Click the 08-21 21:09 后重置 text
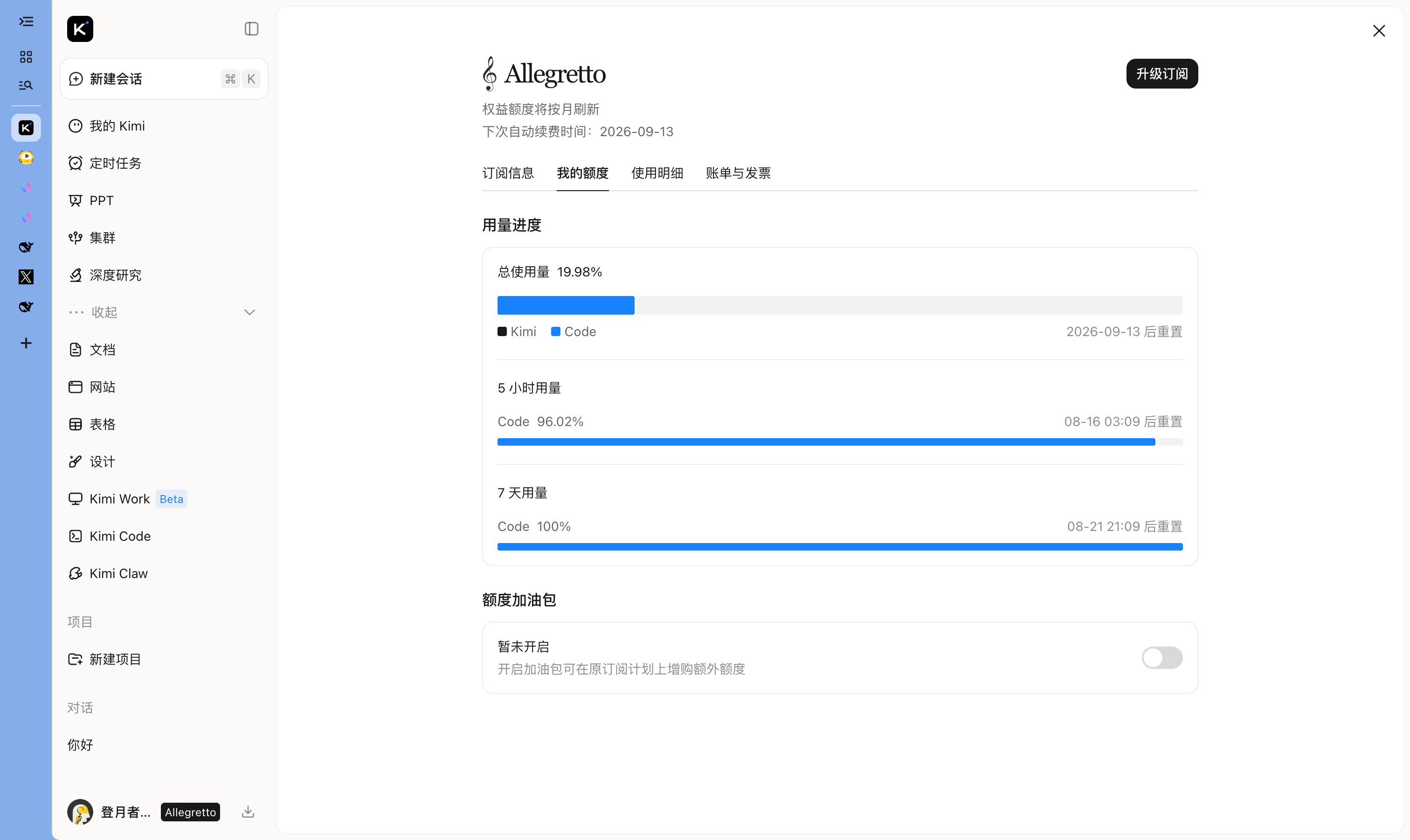 [1124, 526]
